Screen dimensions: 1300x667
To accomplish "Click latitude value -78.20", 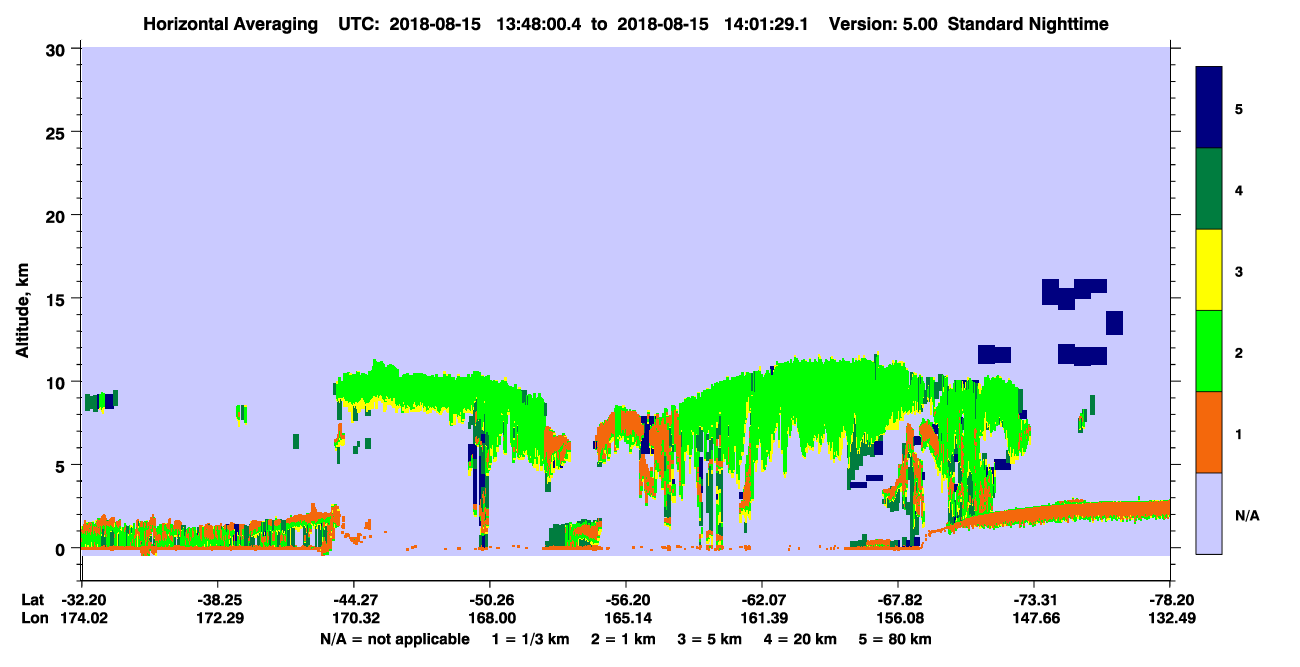I will click(1171, 600).
